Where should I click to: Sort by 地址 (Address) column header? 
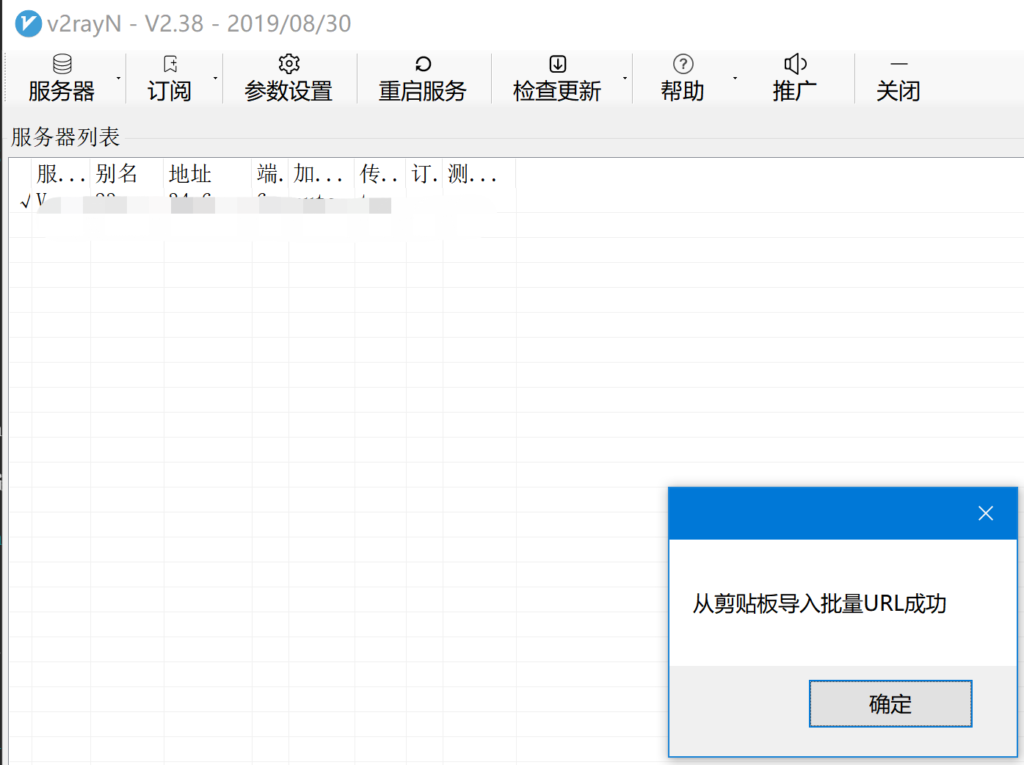(x=208, y=174)
